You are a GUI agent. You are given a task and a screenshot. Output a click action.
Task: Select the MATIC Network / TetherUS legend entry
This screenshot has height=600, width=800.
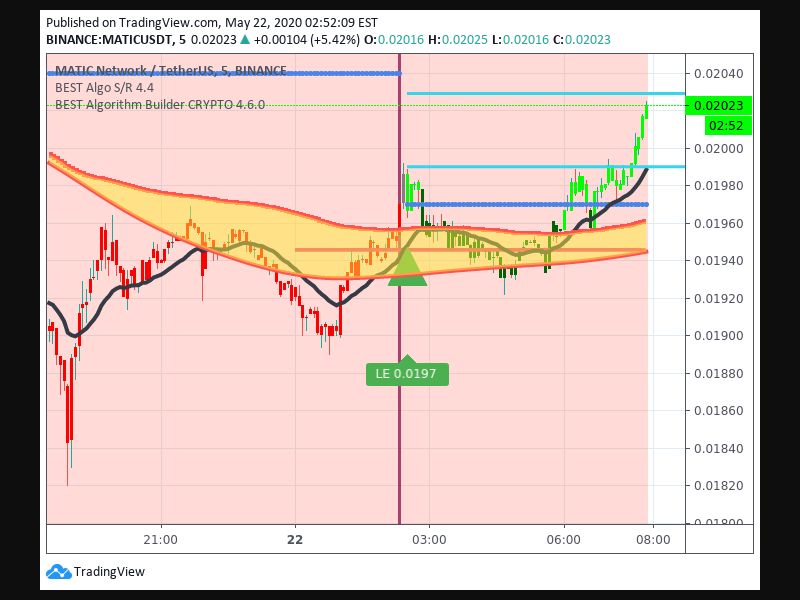click(x=170, y=70)
